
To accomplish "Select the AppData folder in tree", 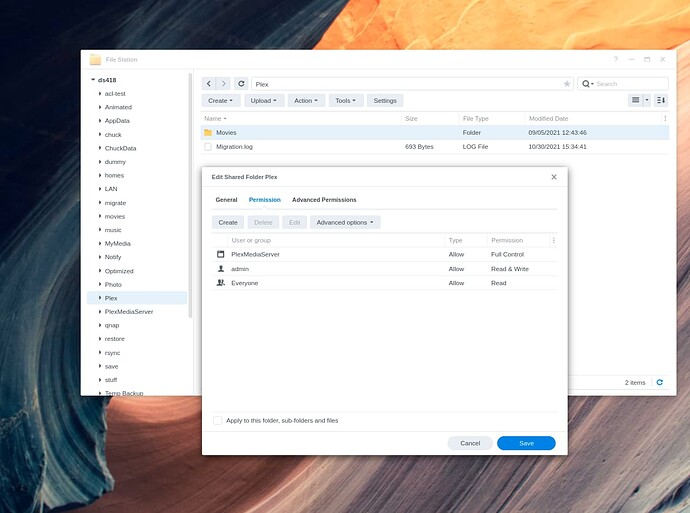I will point(117,121).
